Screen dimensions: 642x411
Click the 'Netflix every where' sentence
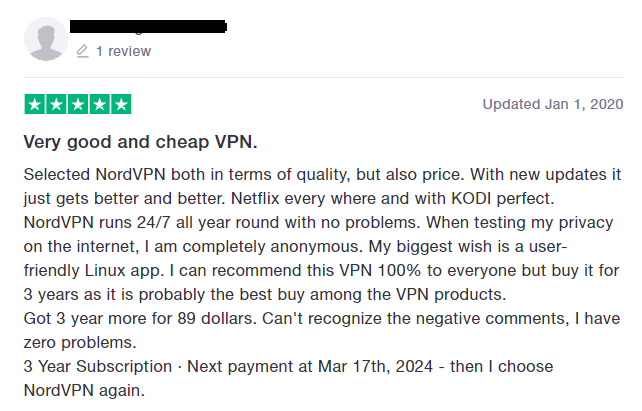(x=392, y=199)
